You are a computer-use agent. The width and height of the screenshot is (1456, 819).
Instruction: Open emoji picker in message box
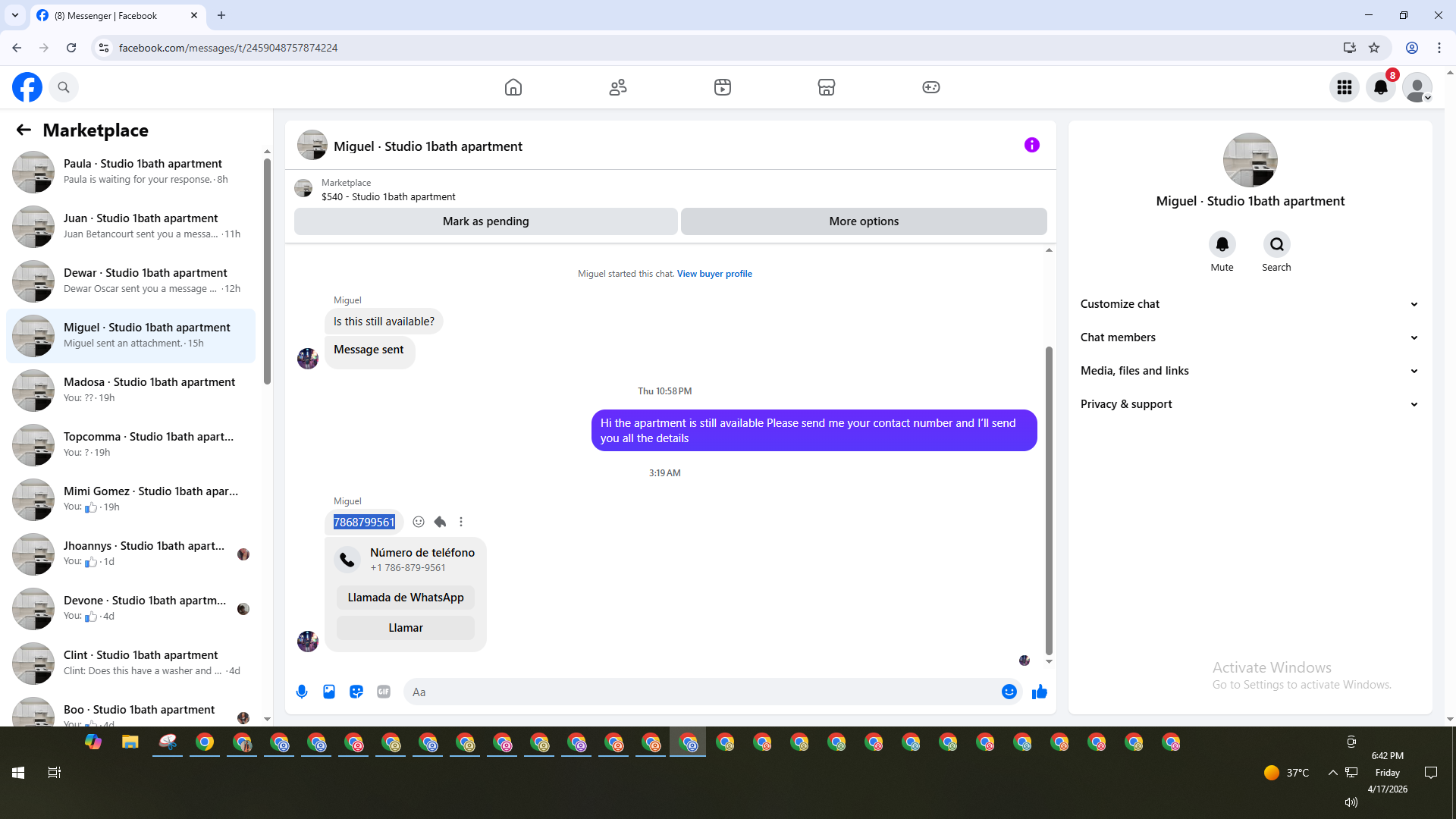[1009, 692]
